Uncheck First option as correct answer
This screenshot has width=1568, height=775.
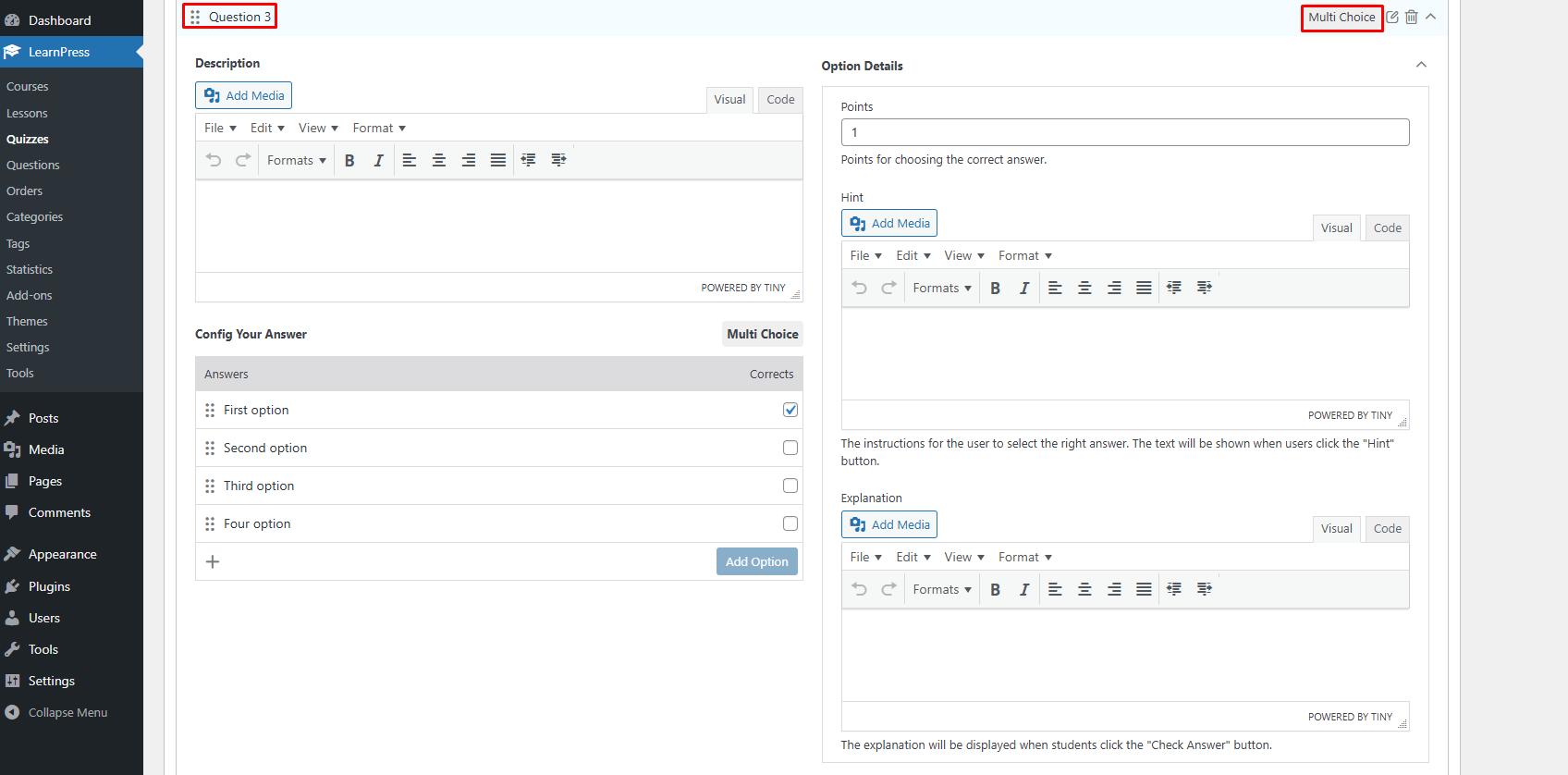pos(790,410)
